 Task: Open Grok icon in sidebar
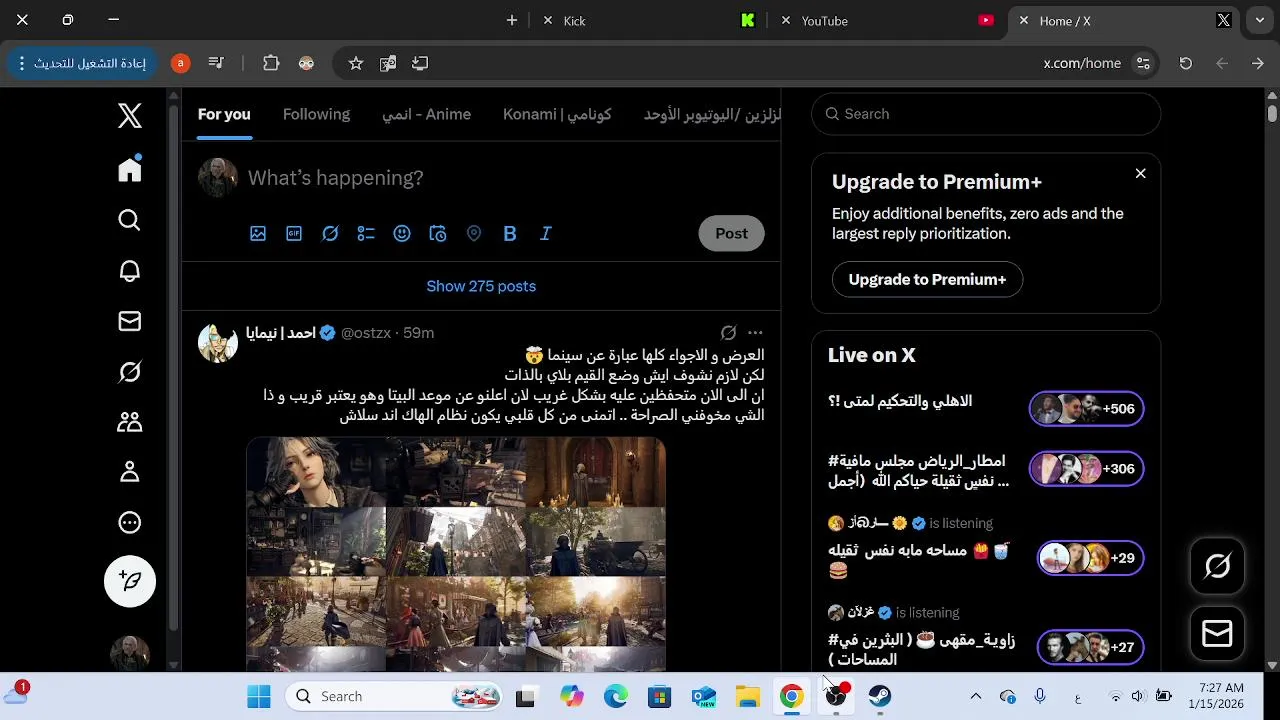point(130,372)
